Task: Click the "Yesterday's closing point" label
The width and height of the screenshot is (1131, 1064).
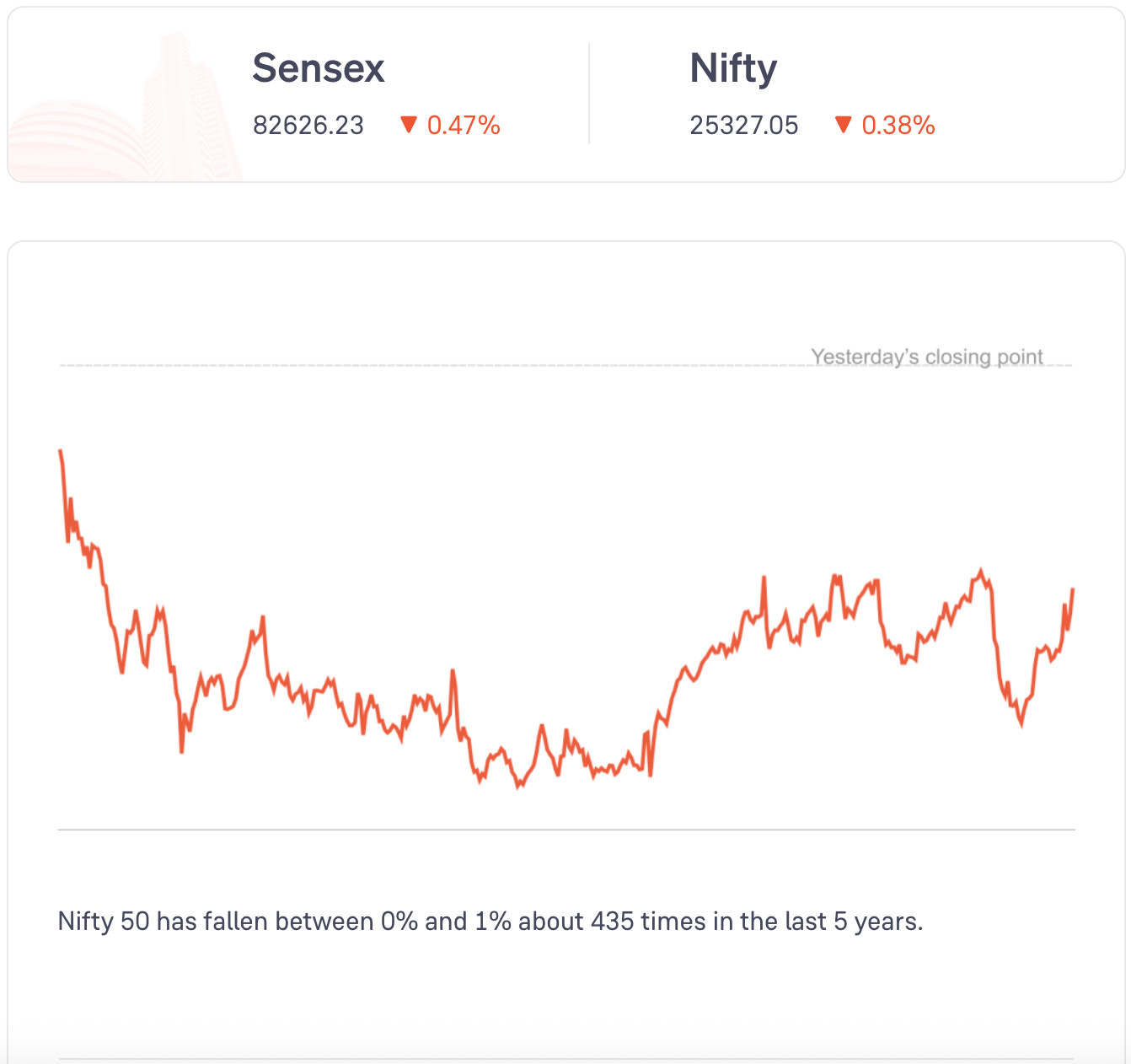Action: click(927, 357)
